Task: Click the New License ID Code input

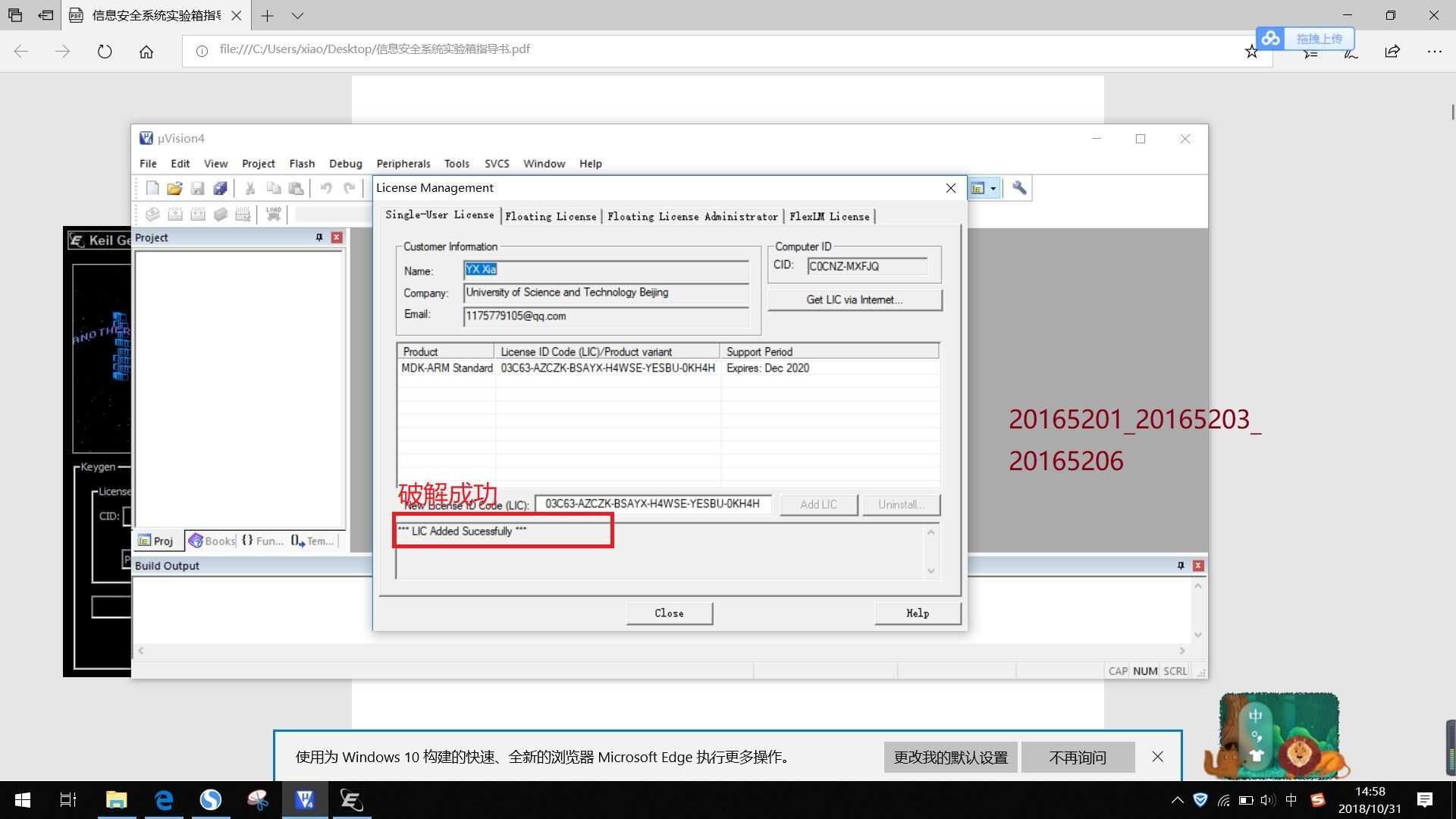Action: (653, 504)
